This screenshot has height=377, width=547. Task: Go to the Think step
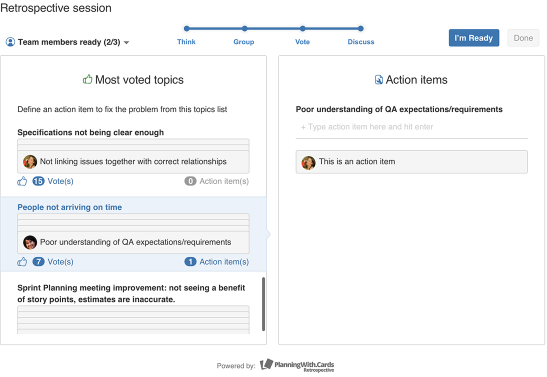(186, 42)
